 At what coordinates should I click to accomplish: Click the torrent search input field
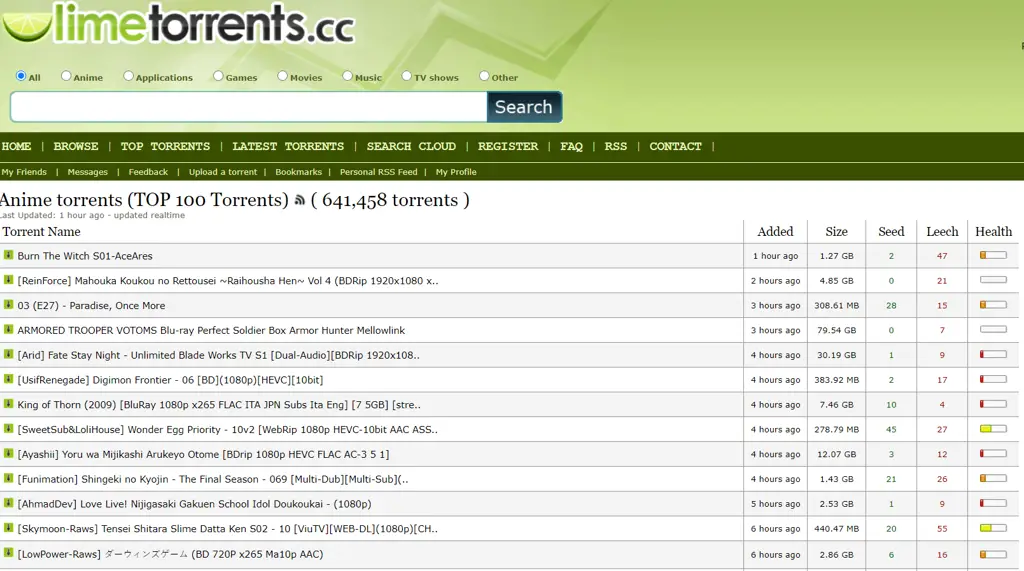coord(248,106)
